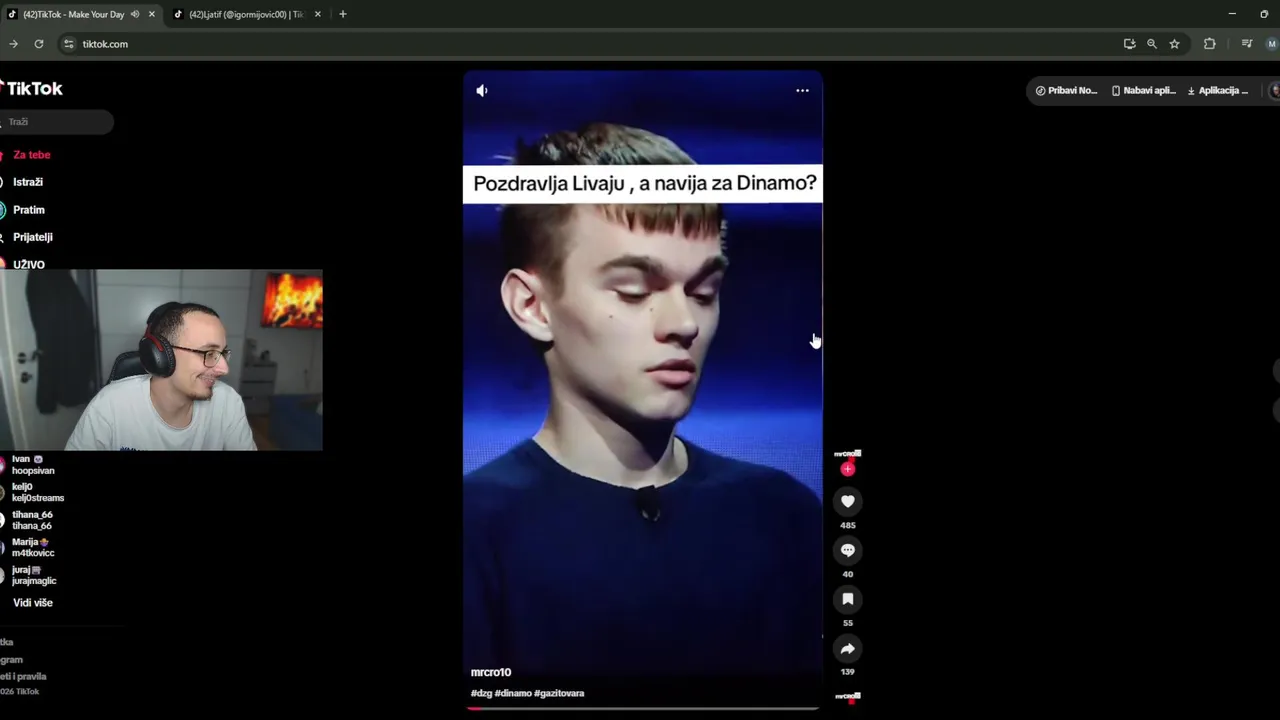Open followed account tihana_66
Screen dimensions: 1280x720
point(31,520)
